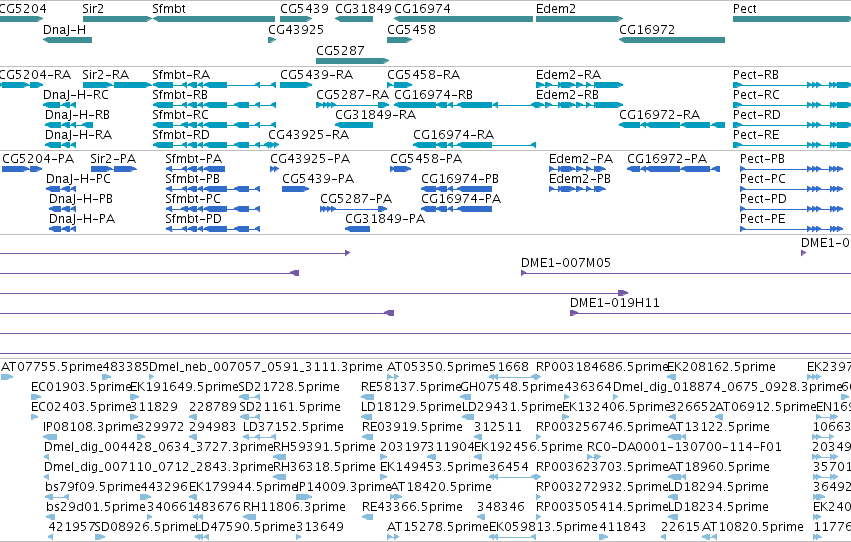Screen dimensions: 851x542
Task: Select the Sfmbt gene span bar
Action: click(213, 19)
